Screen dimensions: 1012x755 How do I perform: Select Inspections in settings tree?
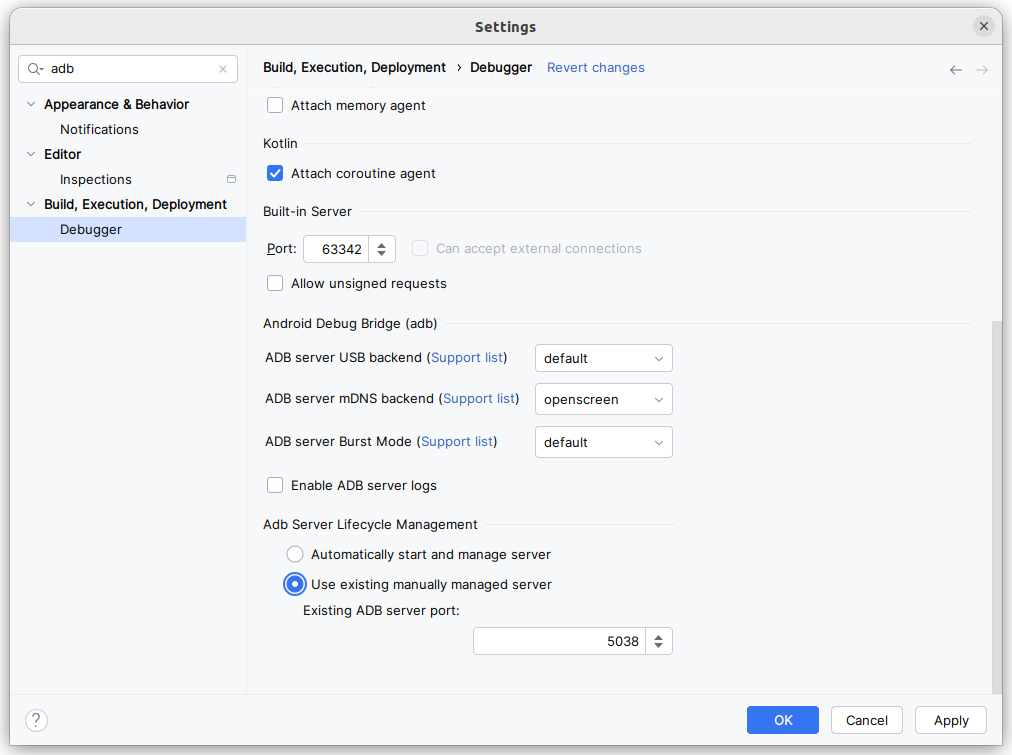coord(96,179)
